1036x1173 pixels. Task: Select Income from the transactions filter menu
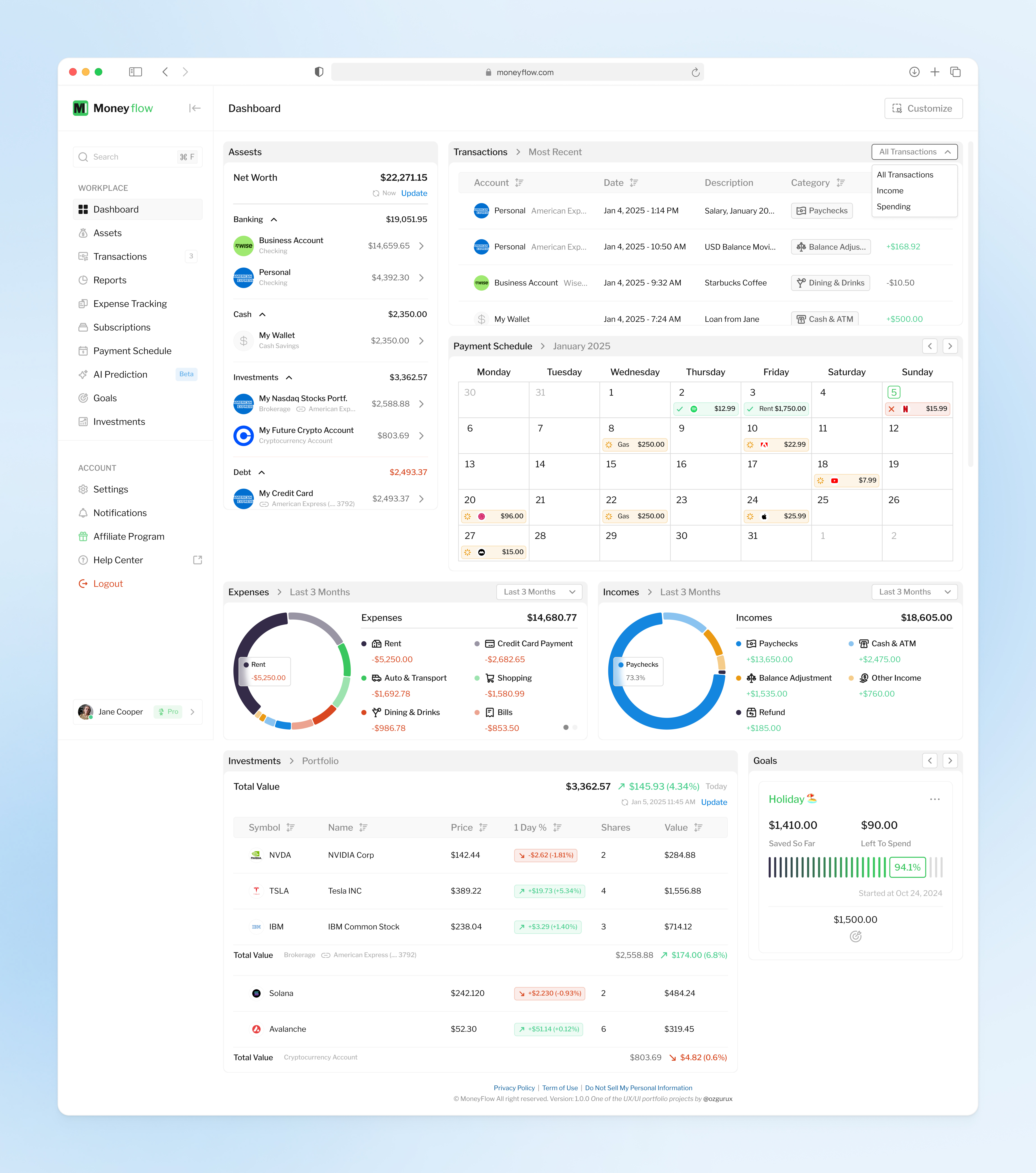(890, 191)
